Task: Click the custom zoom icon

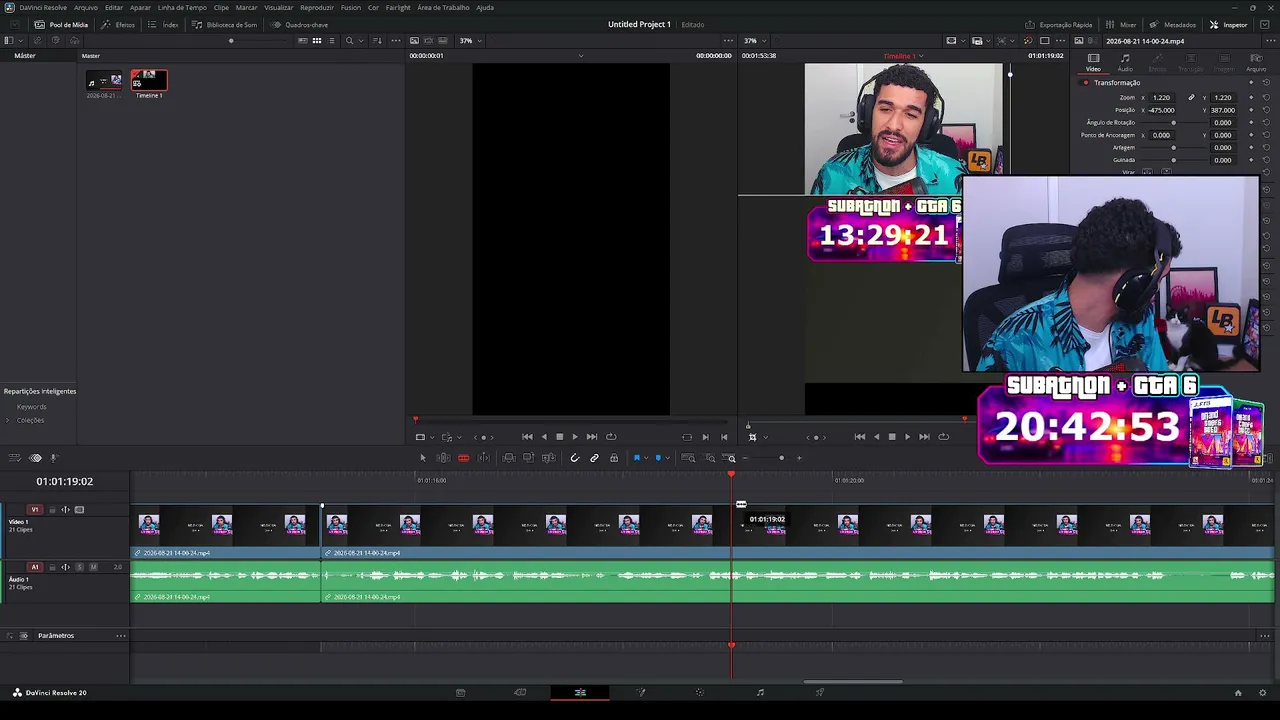Action: coord(731,458)
